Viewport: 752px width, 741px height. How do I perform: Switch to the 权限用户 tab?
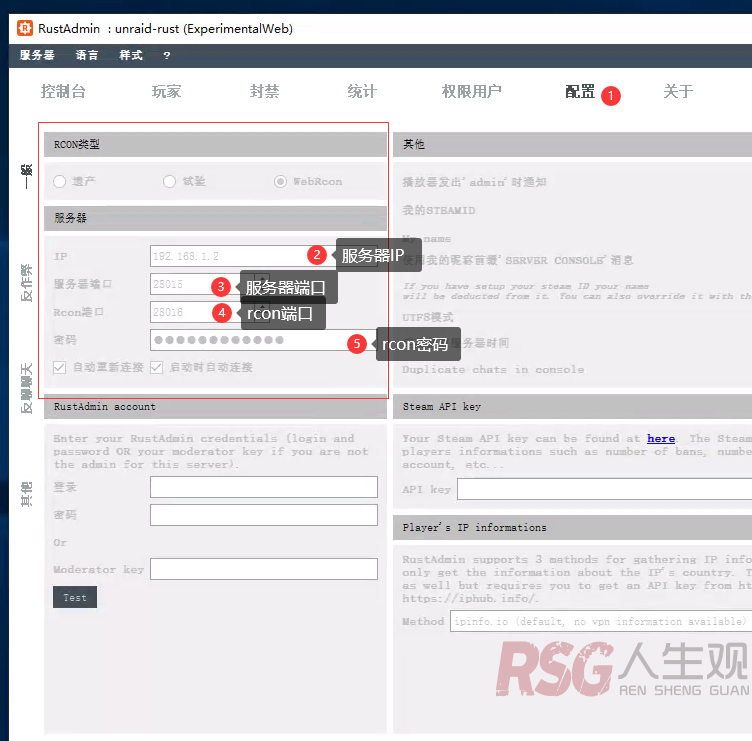coord(471,91)
